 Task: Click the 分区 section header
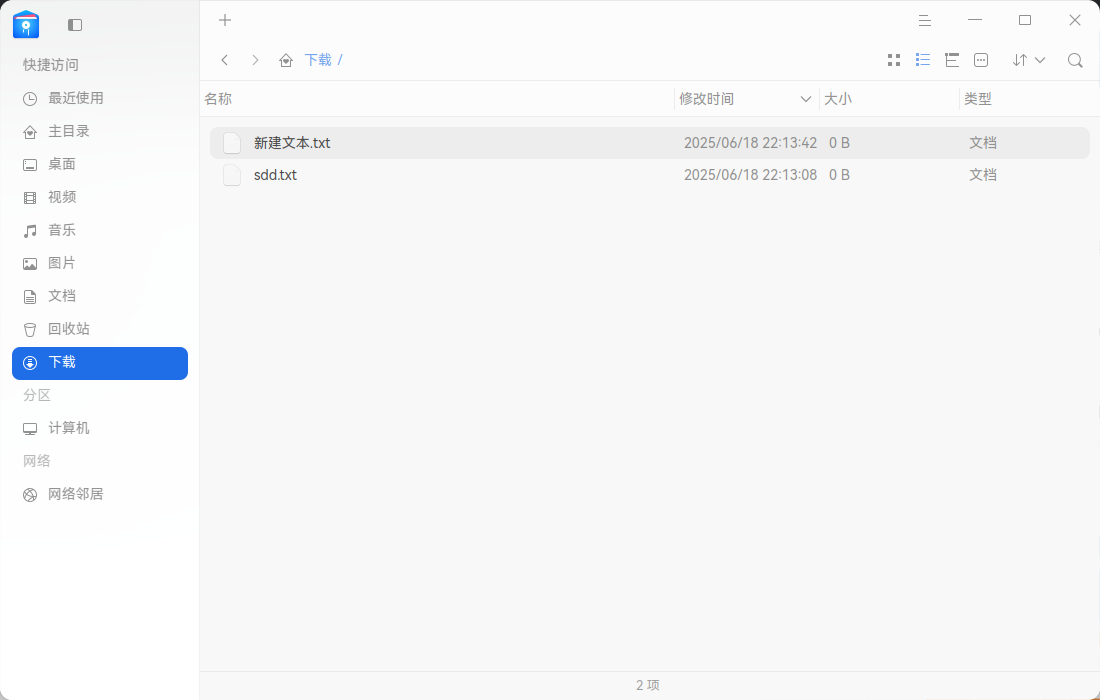tap(36, 396)
